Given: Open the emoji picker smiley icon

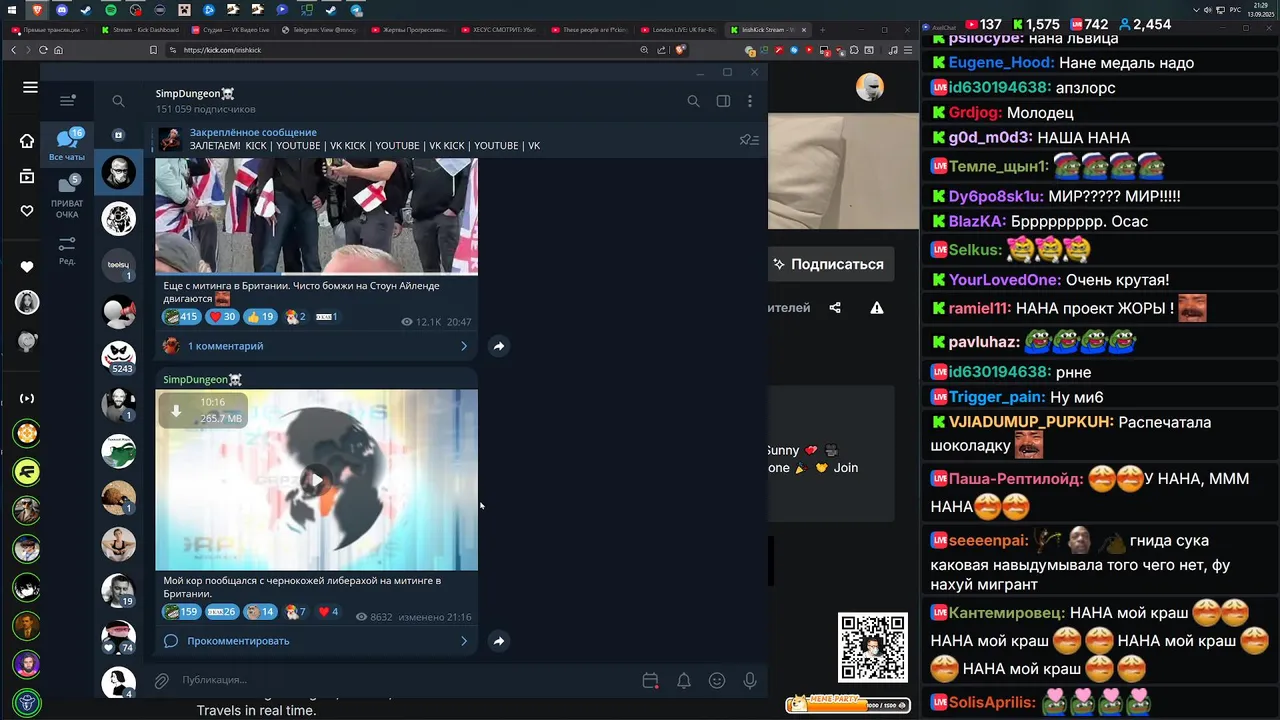Looking at the screenshot, I should click(717, 681).
